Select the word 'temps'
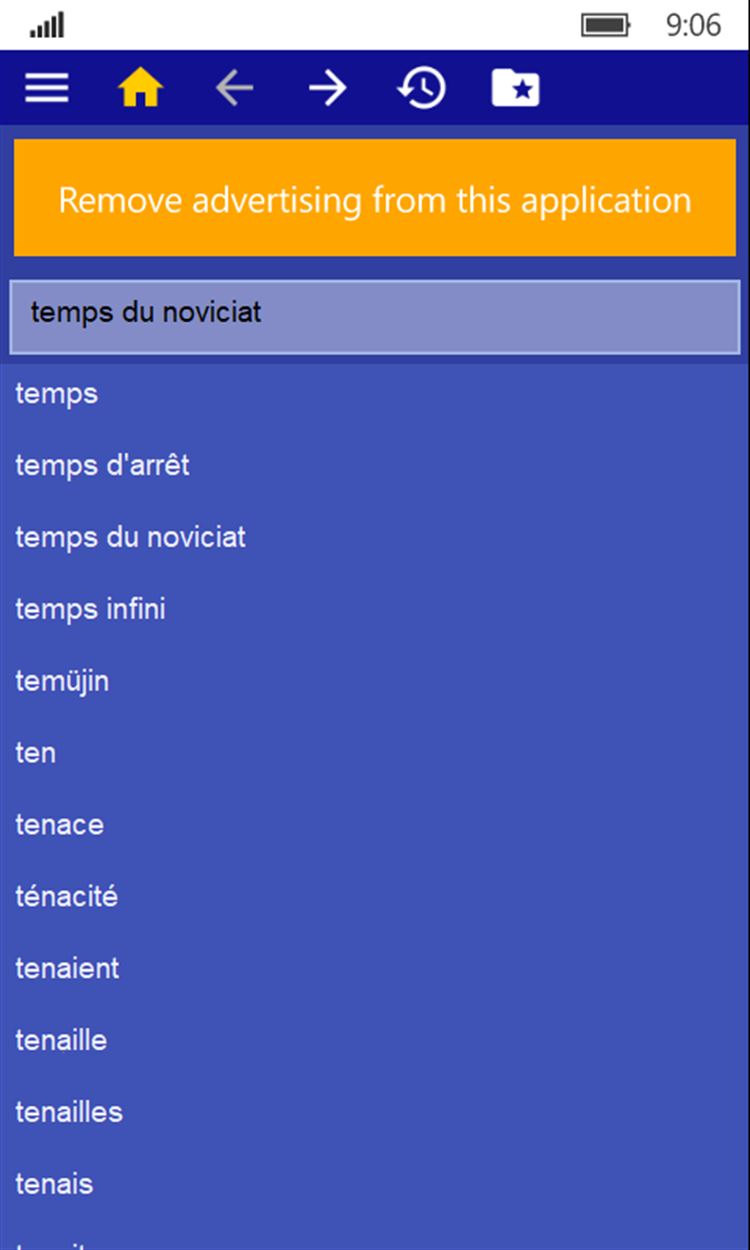This screenshot has height=1250, width=750. 57,393
